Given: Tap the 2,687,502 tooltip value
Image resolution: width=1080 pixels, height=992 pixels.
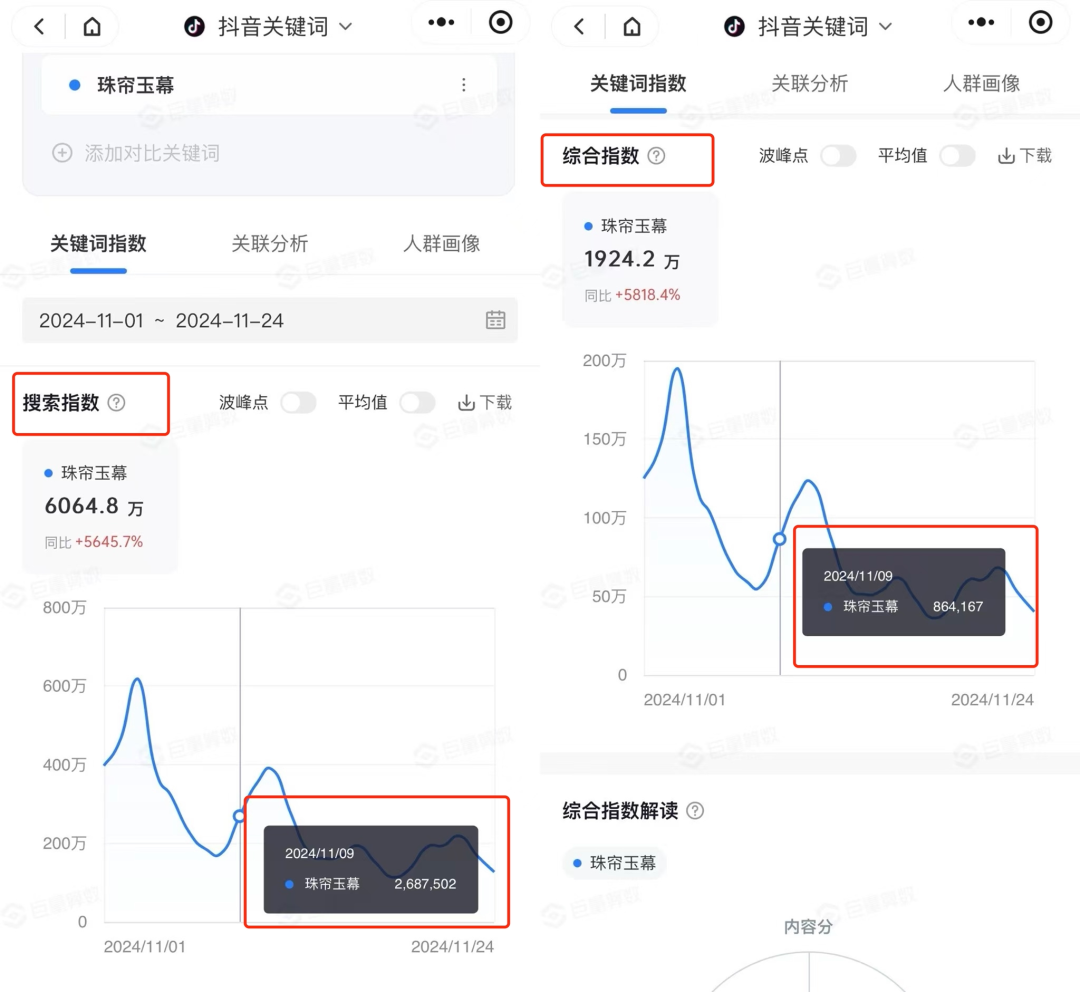Looking at the screenshot, I should click(x=425, y=884).
